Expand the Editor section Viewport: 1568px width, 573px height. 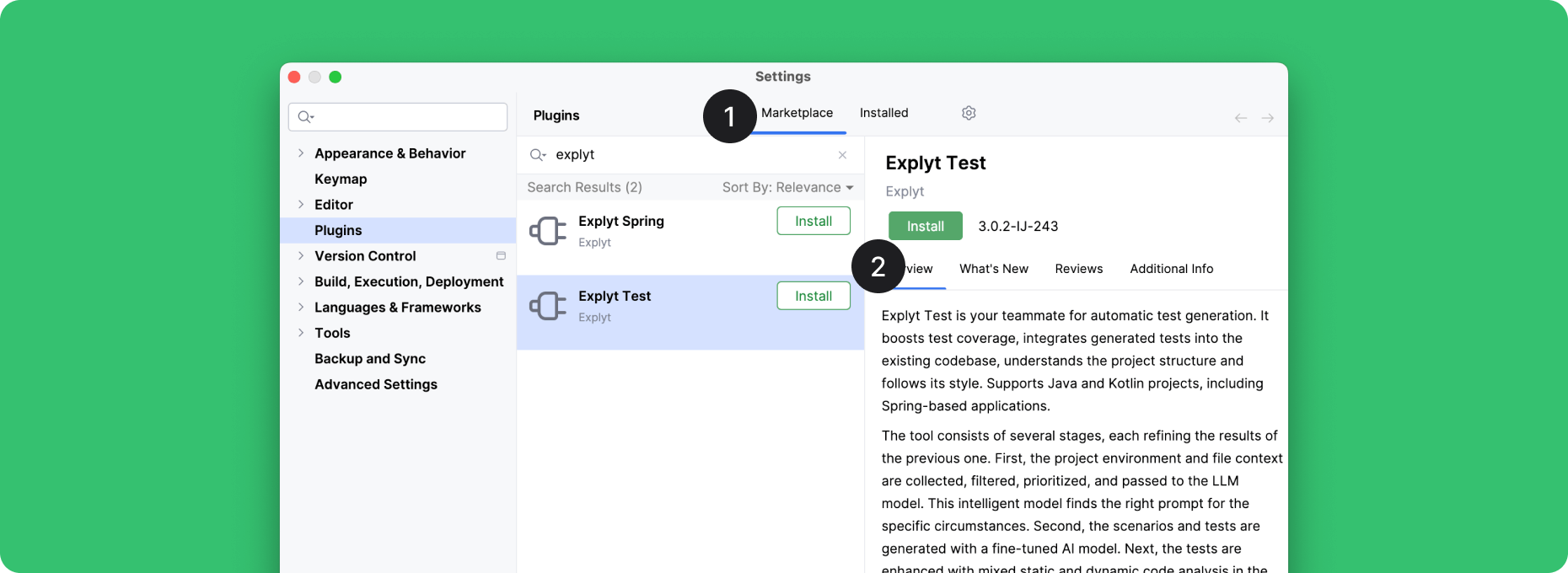[x=301, y=205]
